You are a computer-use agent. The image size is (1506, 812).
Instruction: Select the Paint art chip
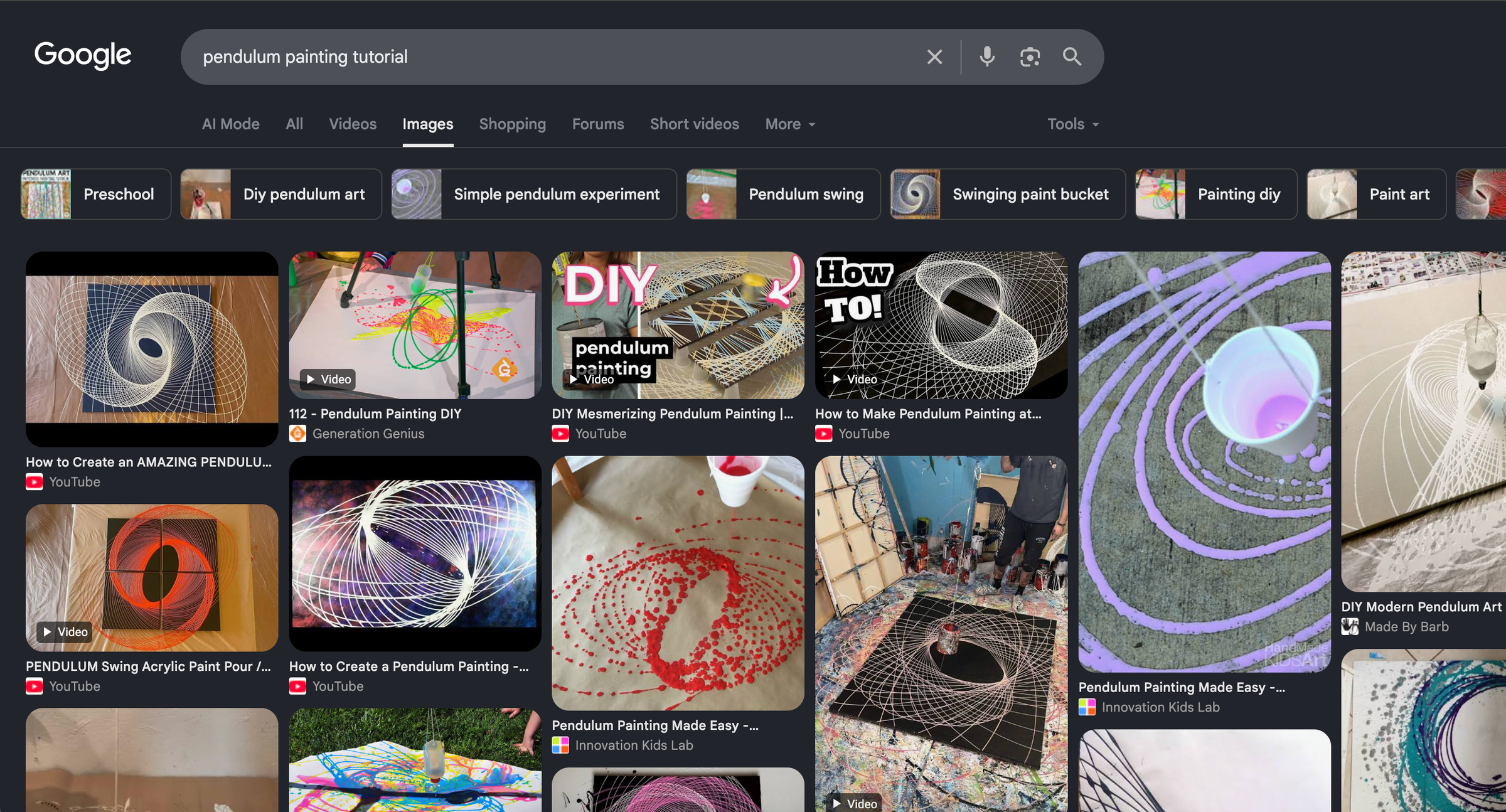click(x=1376, y=195)
